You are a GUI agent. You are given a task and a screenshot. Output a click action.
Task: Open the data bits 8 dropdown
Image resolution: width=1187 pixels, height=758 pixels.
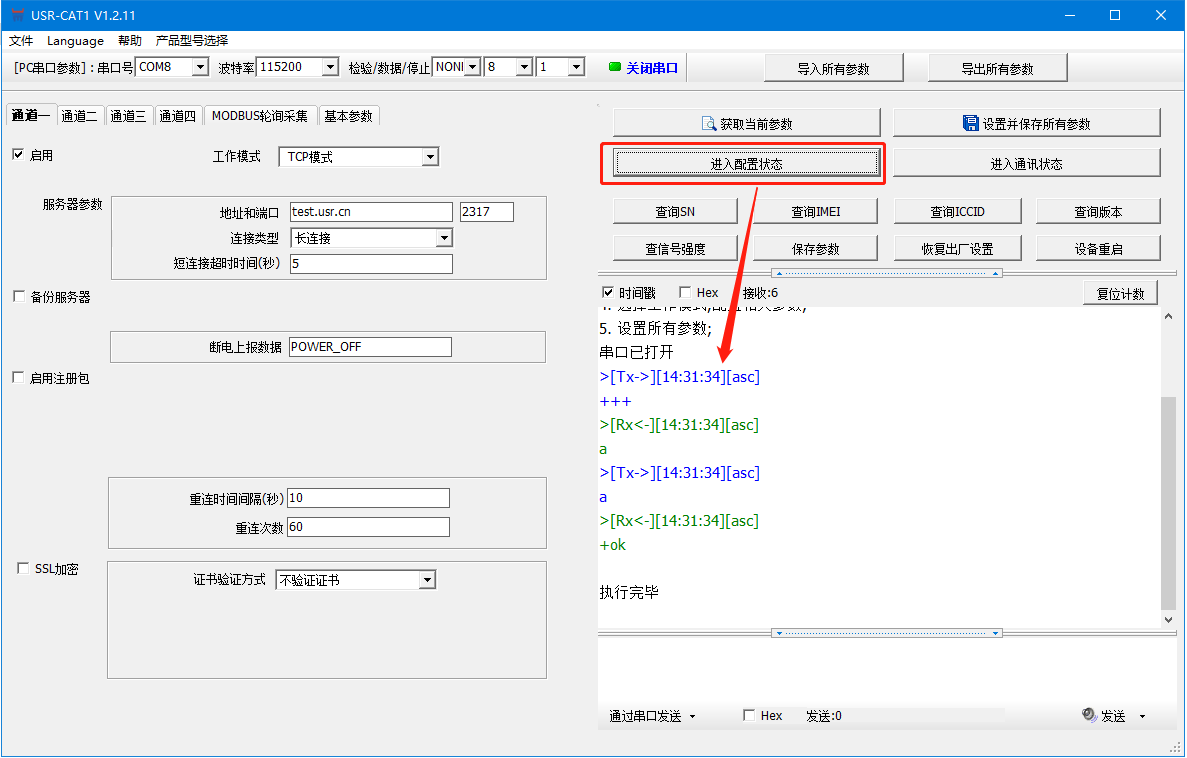tap(524, 67)
